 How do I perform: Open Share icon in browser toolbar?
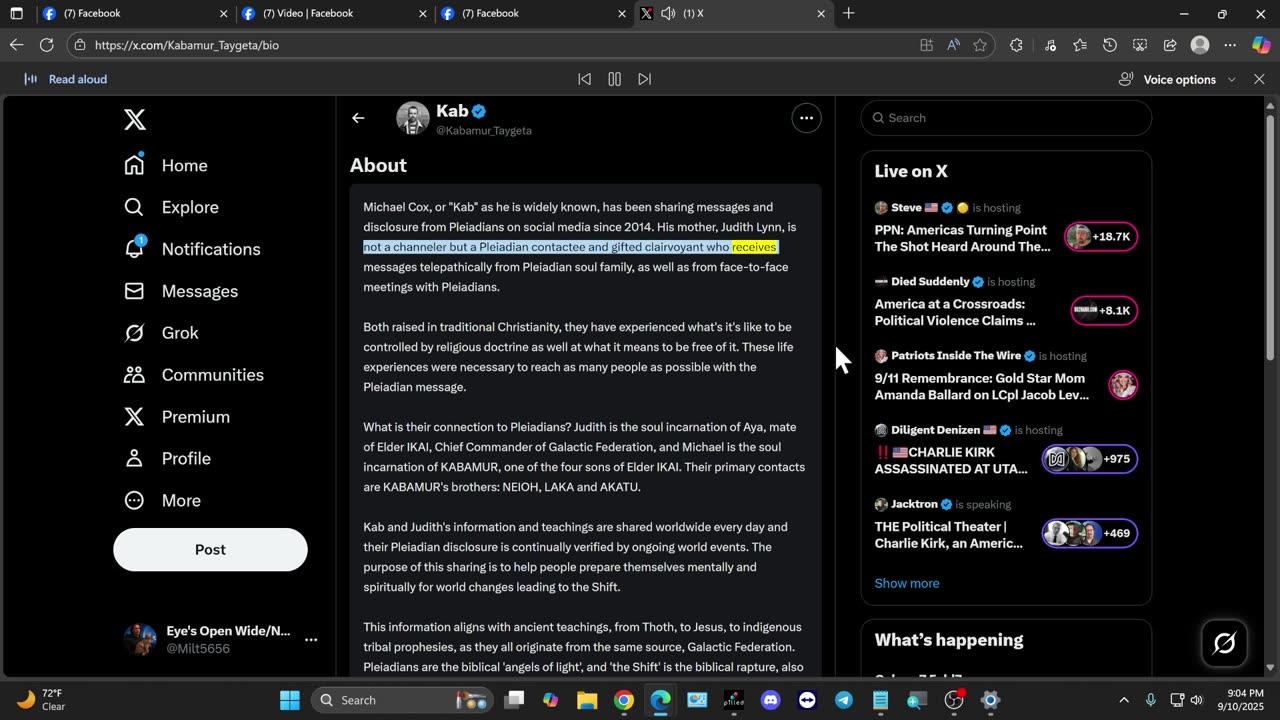(1170, 45)
